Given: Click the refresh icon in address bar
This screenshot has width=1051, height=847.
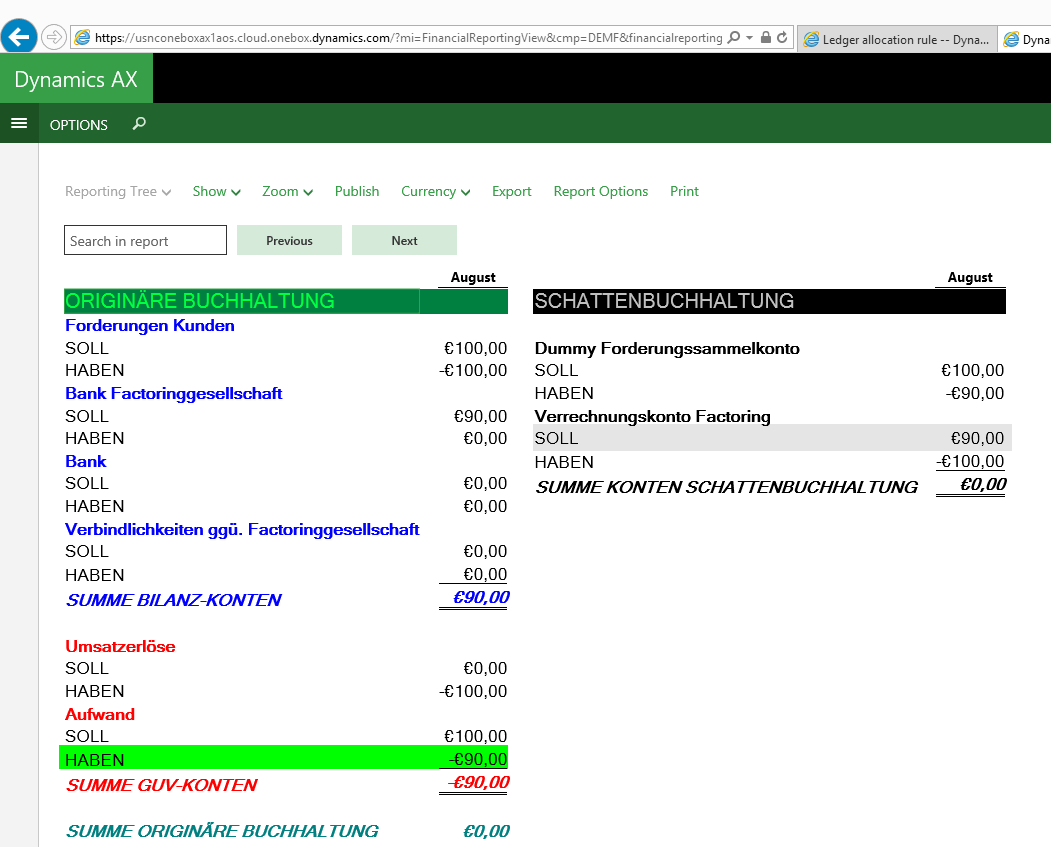Looking at the screenshot, I should (782, 38).
